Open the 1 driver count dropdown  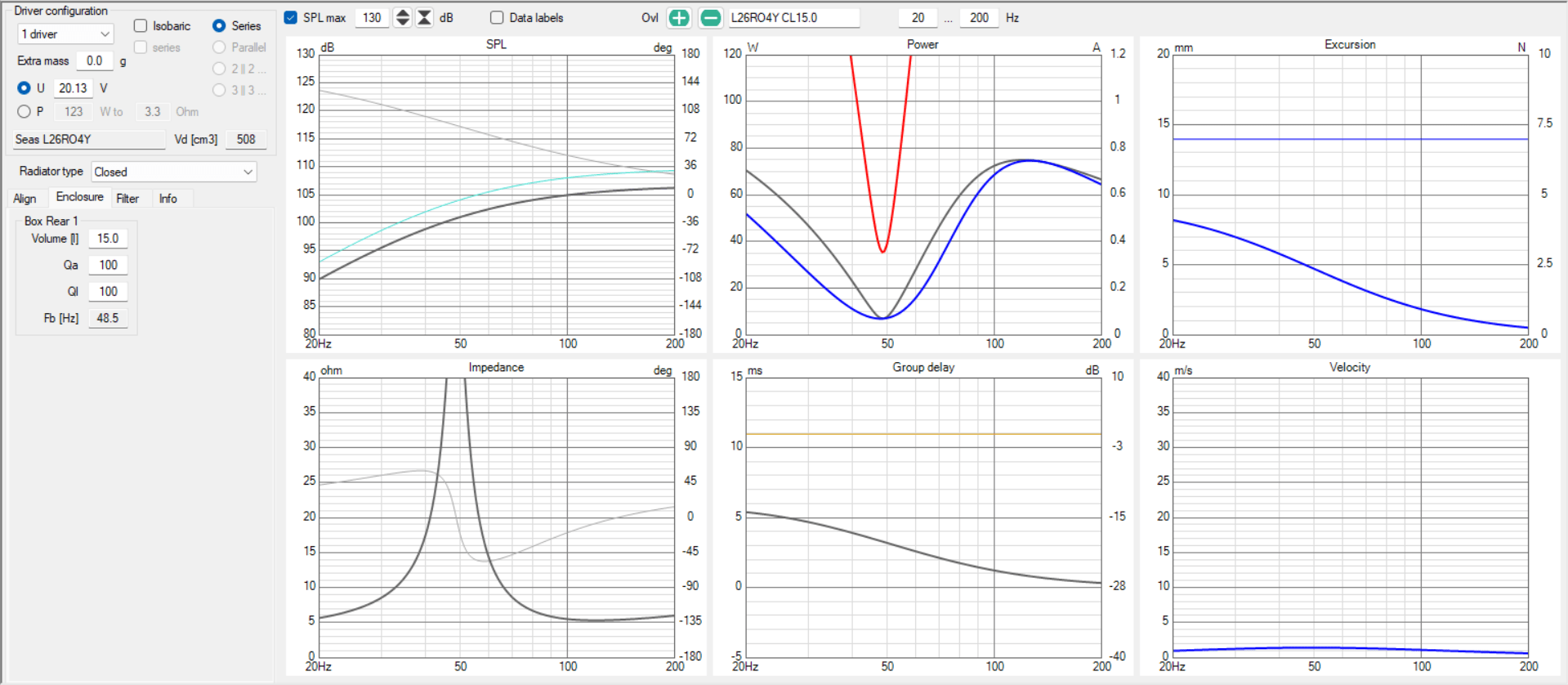(x=65, y=34)
